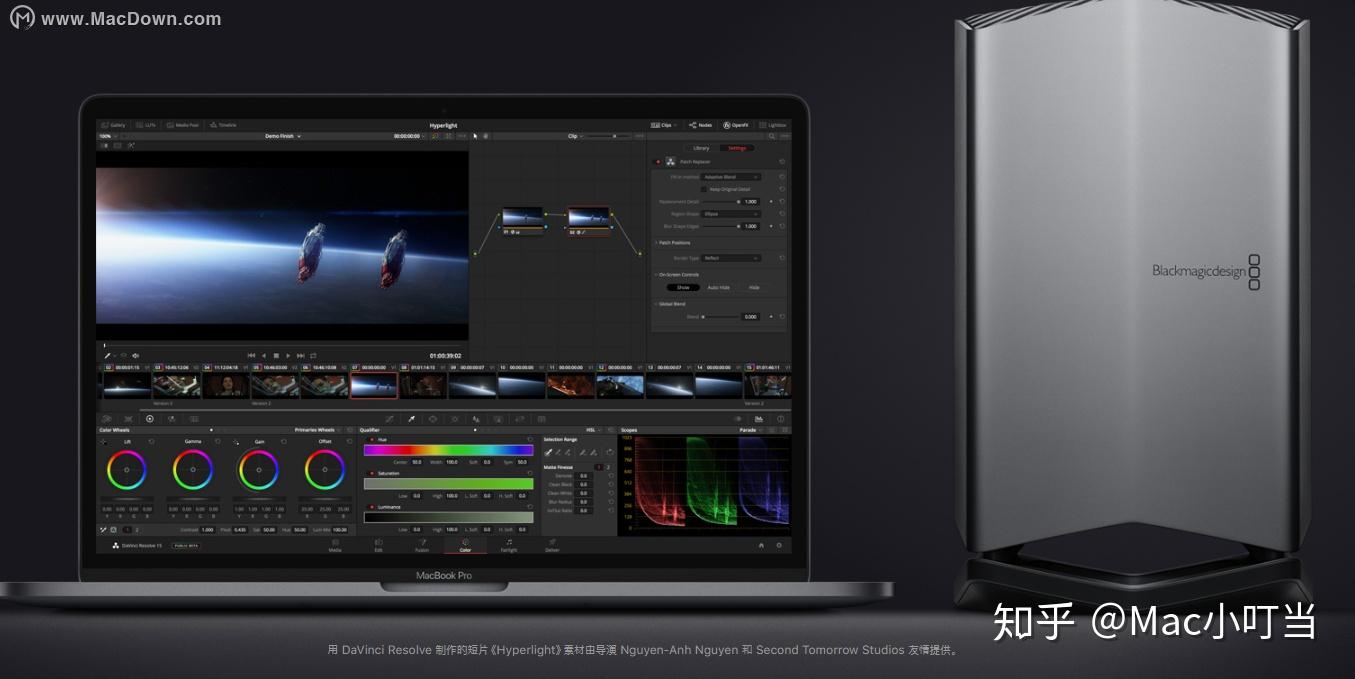
Task: Toggle the Clips thumbnail strip
Action: pyautogui.click(x=663, y=125)
